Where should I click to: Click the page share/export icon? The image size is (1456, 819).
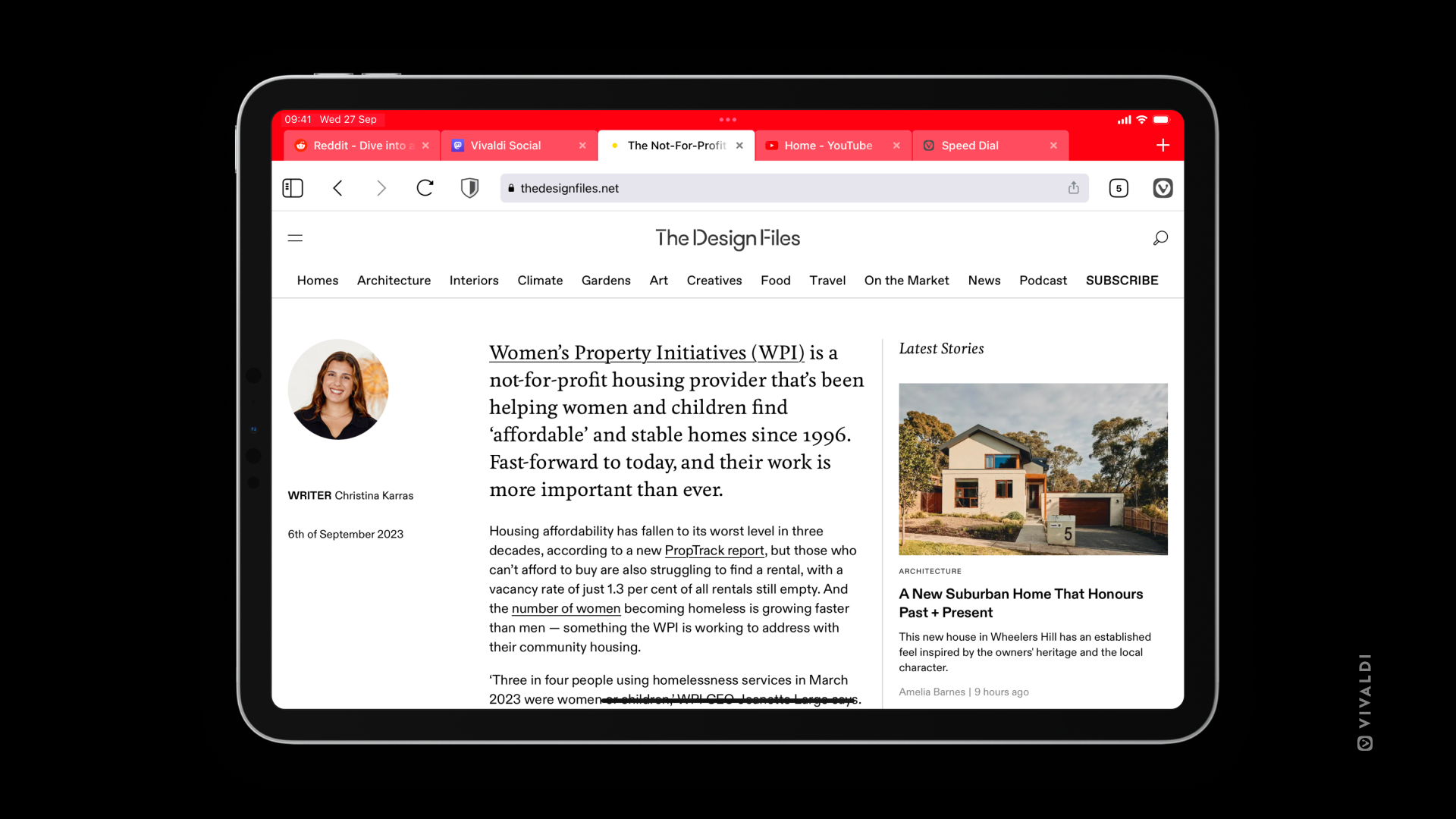point(1073,188)
